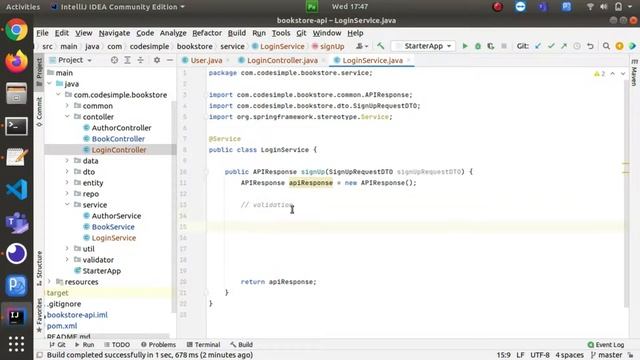
Task: Run the StarterApp configuration
Action: point(464,46)
